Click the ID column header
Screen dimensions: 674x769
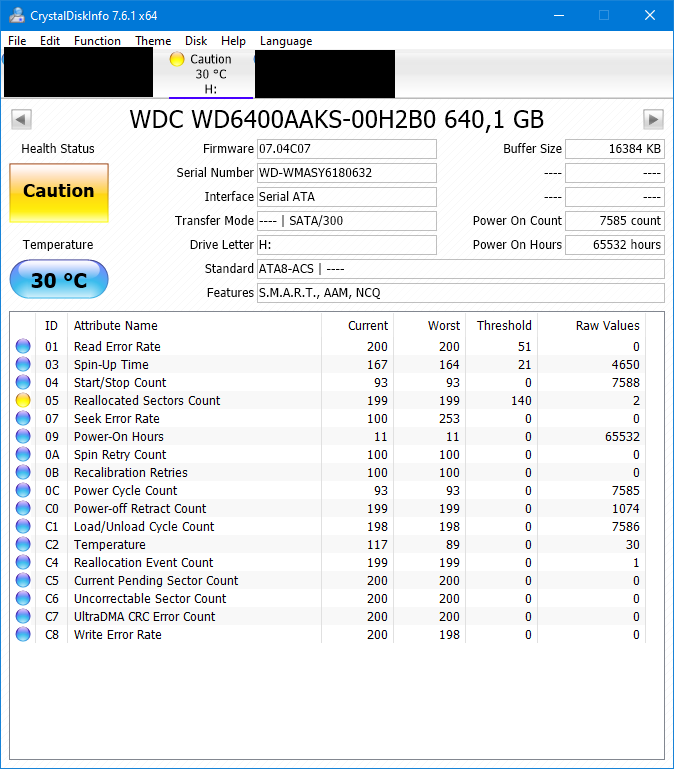[52, 326]
